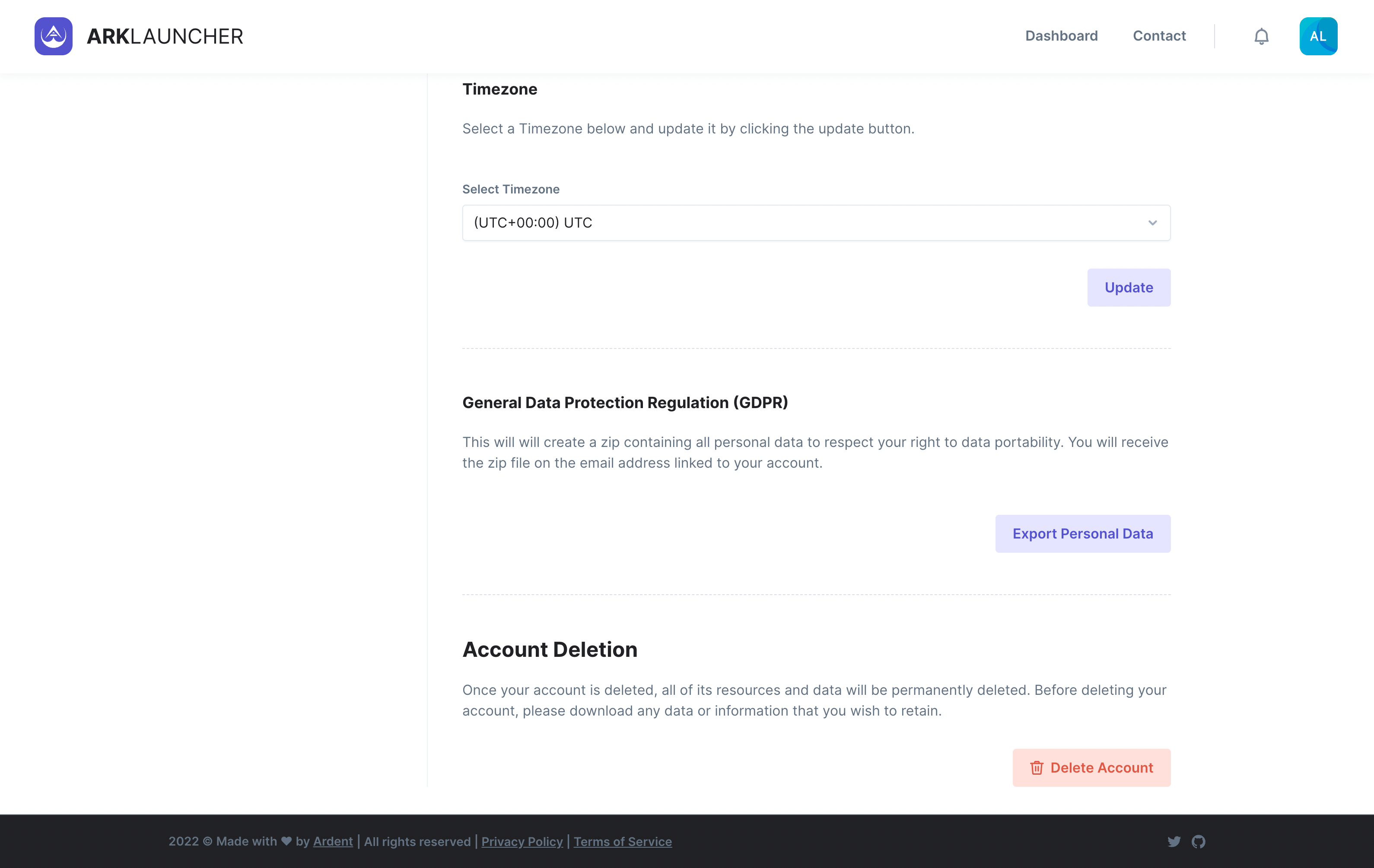Open the Terms of Service link

(622, 841)
